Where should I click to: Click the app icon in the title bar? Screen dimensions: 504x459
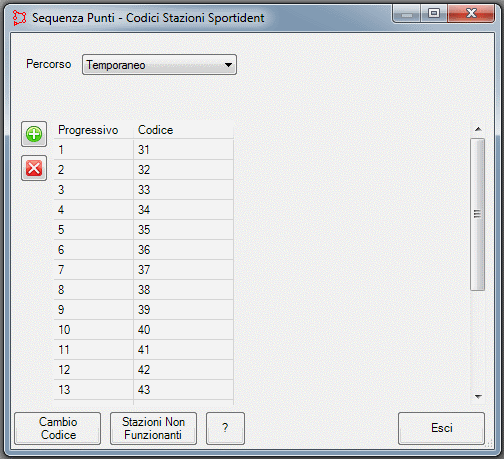[x=19, y=18]
